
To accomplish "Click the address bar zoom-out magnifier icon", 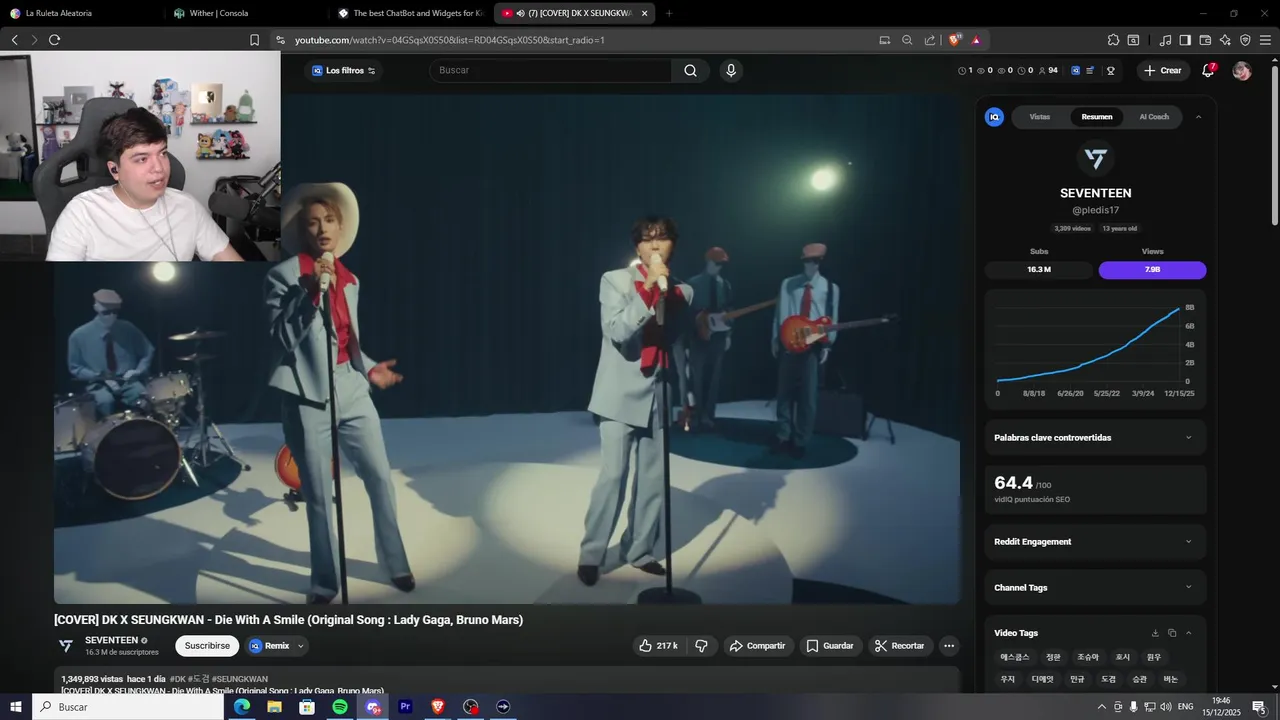I will pos(907,40).
